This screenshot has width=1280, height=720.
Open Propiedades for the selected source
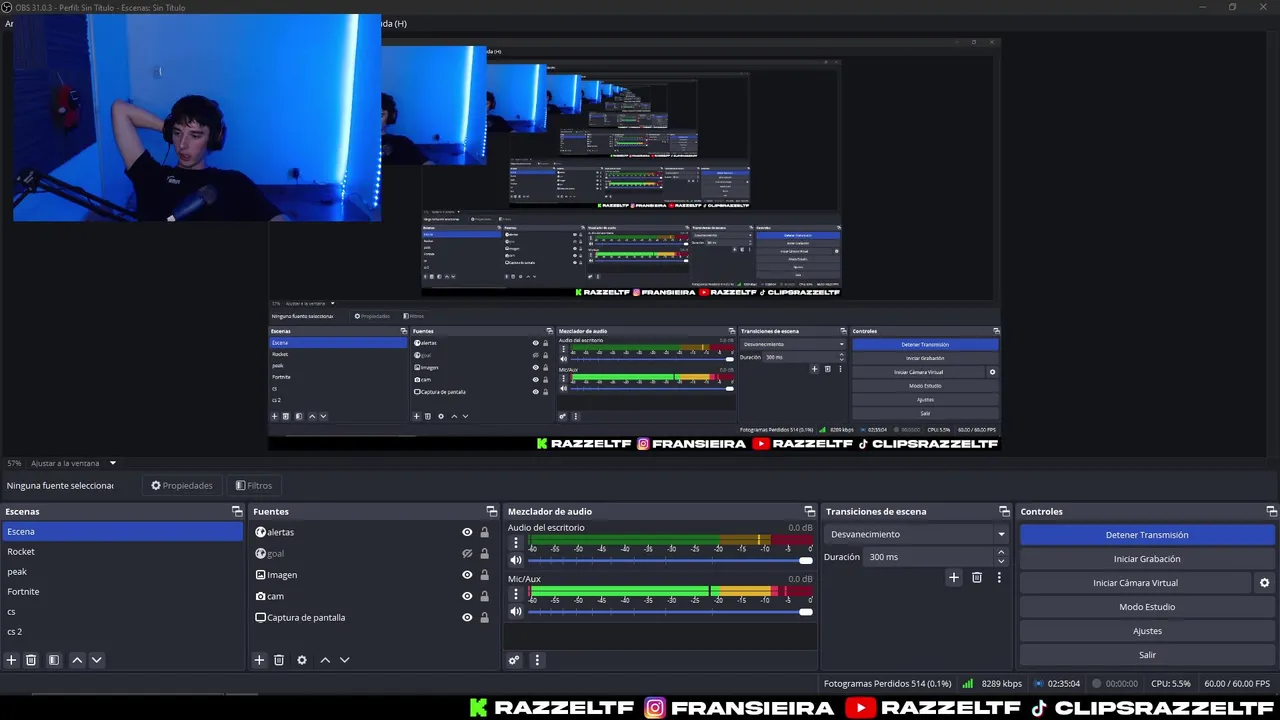point(182,486)
